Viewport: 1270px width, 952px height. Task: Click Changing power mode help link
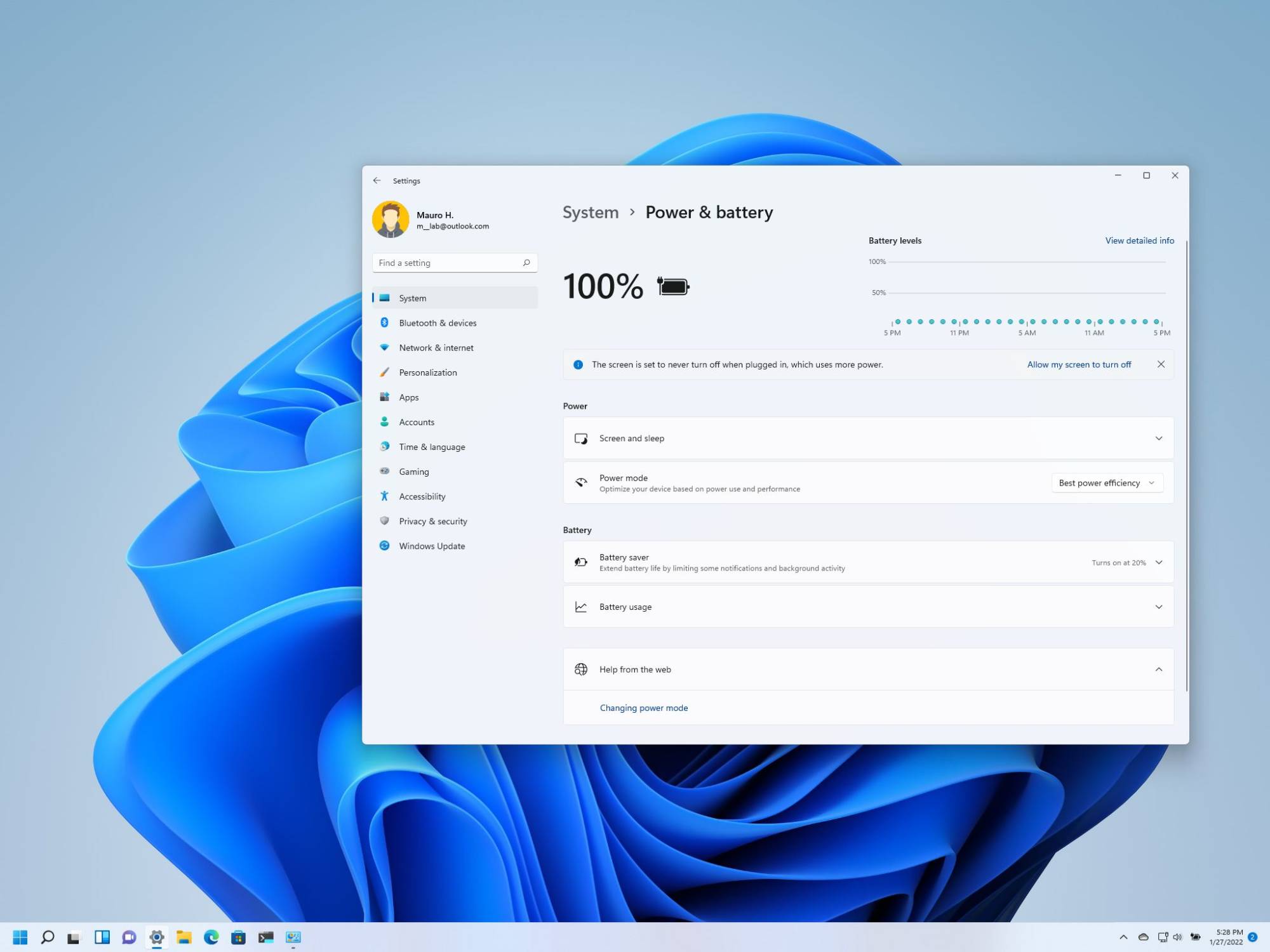tap(644, 707)
